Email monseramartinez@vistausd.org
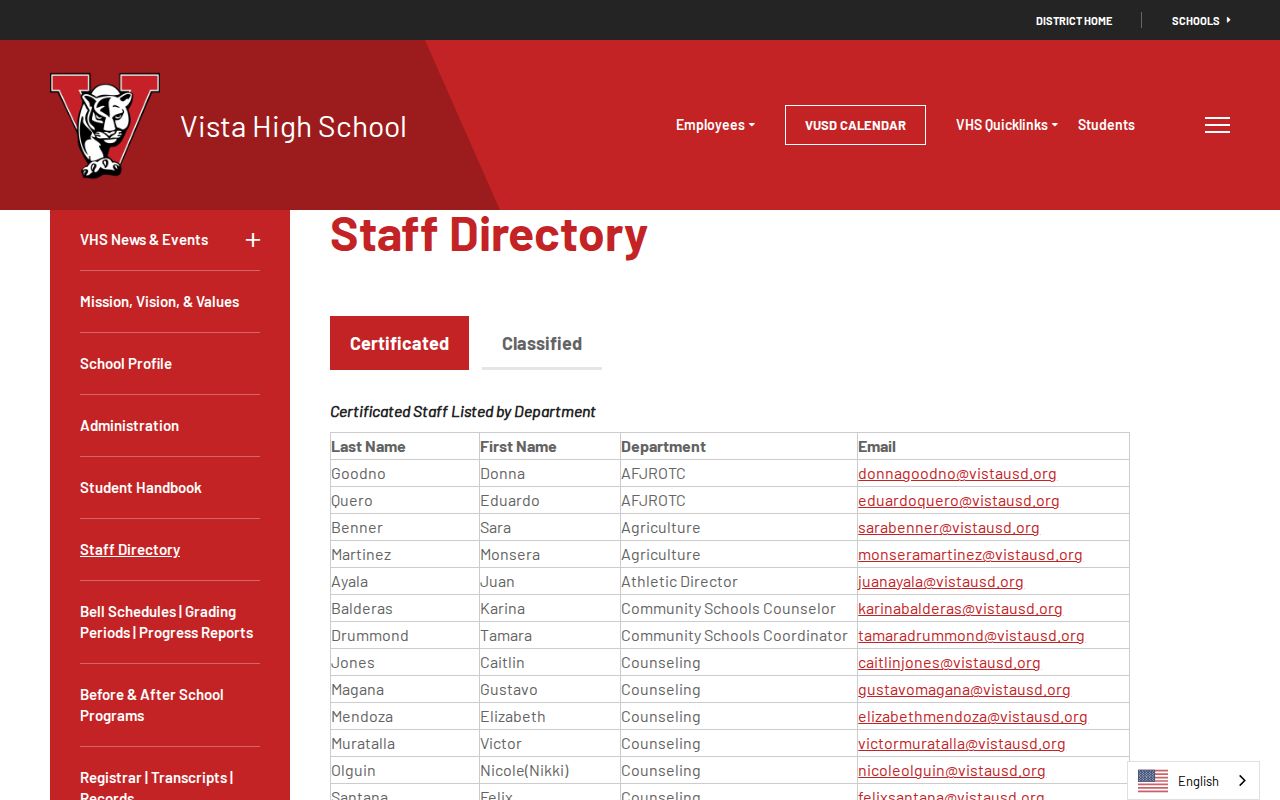Viewport: 1280px width, 800px height. pyautogui.click(x=970, y=555)
